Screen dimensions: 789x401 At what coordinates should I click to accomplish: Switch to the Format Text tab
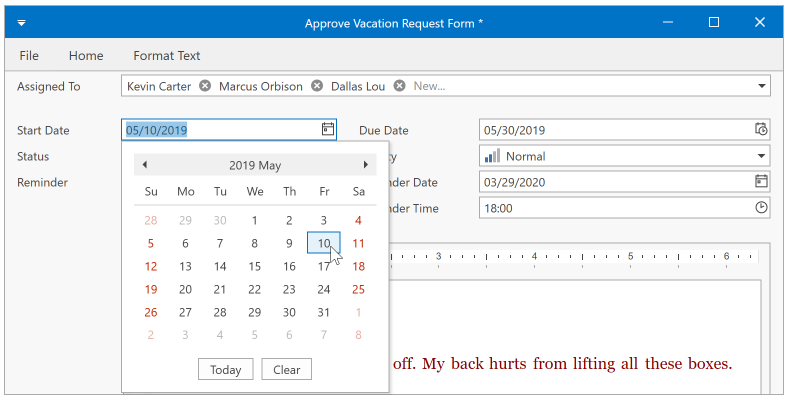(x=167, y=55)
